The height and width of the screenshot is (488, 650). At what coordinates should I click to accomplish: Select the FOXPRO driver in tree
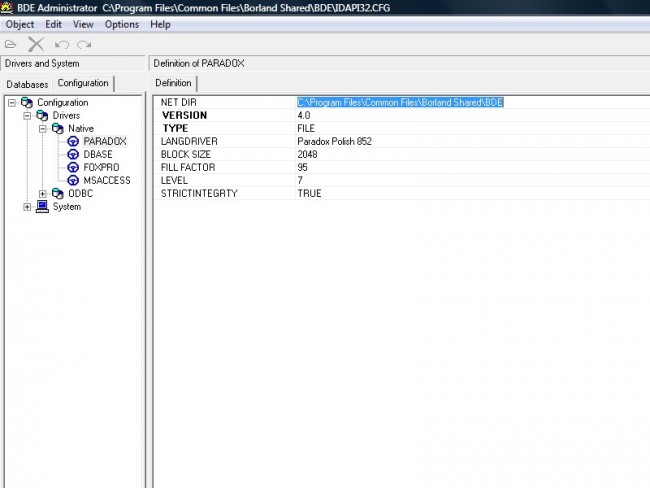[101, 168]
